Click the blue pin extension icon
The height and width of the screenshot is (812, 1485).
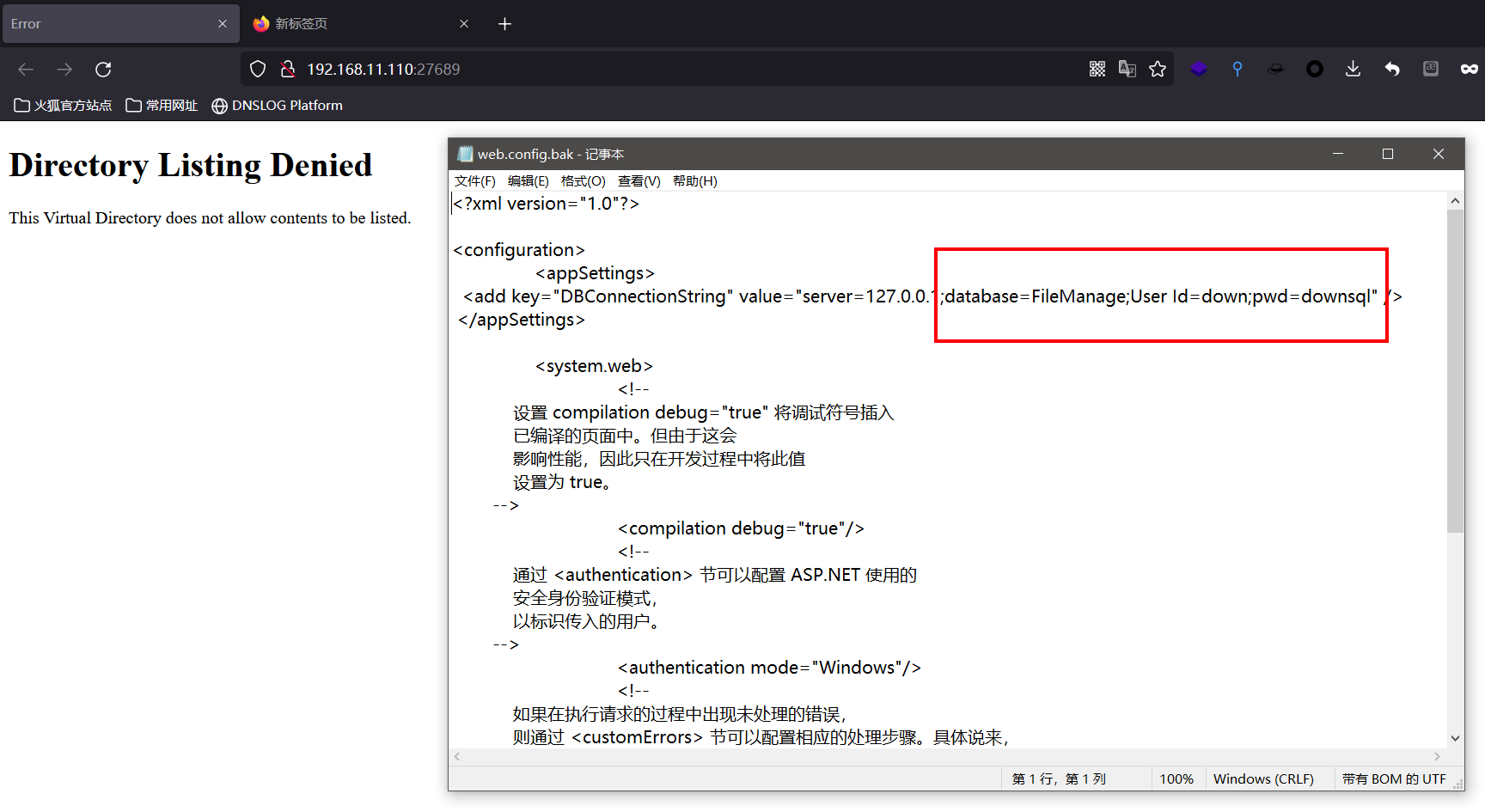pos(1237,69)
